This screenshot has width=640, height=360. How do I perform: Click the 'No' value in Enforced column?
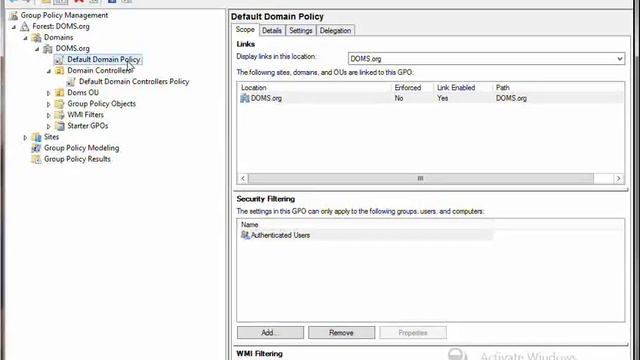click(399, 98)
